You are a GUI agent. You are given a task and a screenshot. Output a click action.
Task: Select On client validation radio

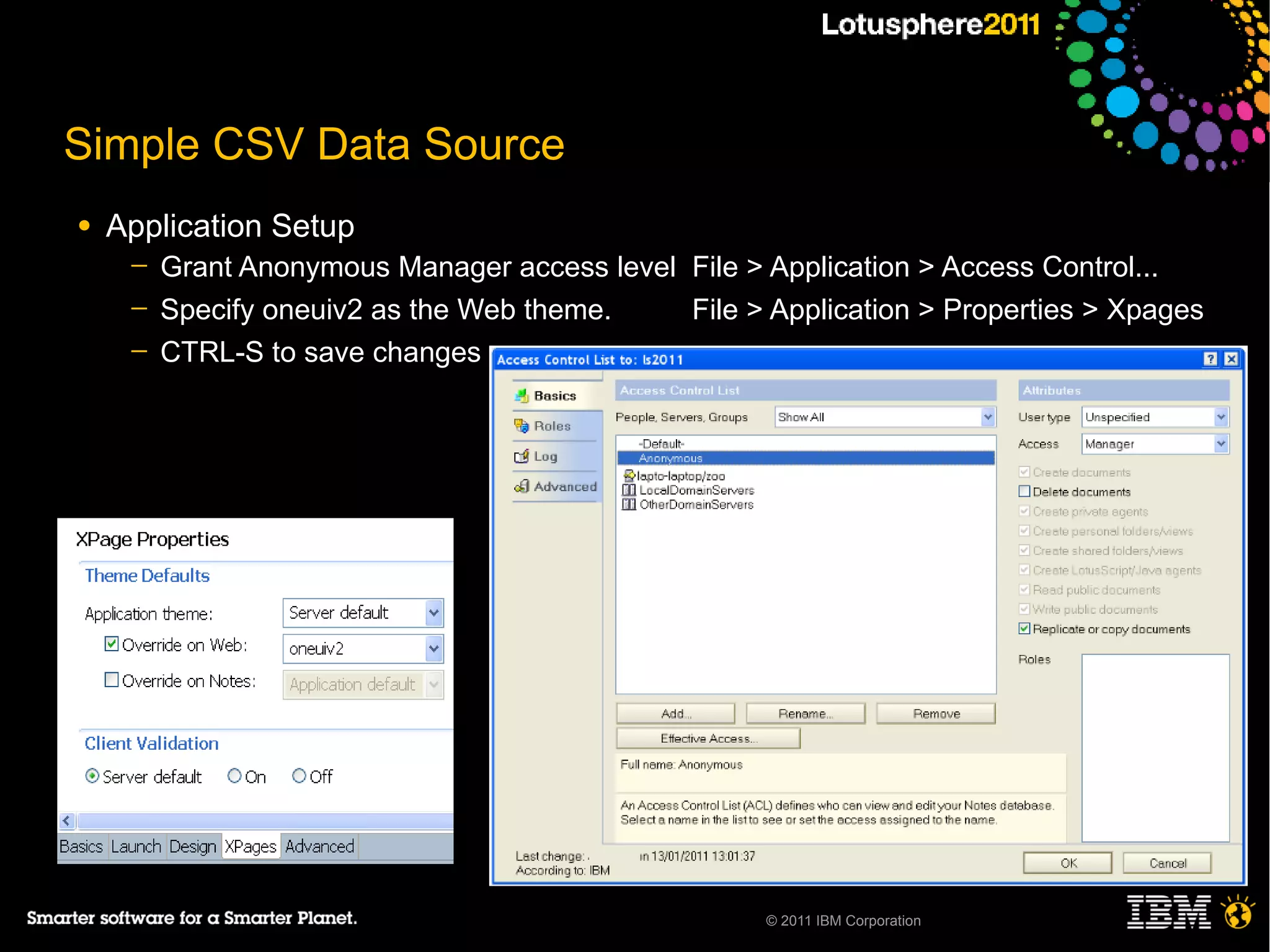click(234, 776)
